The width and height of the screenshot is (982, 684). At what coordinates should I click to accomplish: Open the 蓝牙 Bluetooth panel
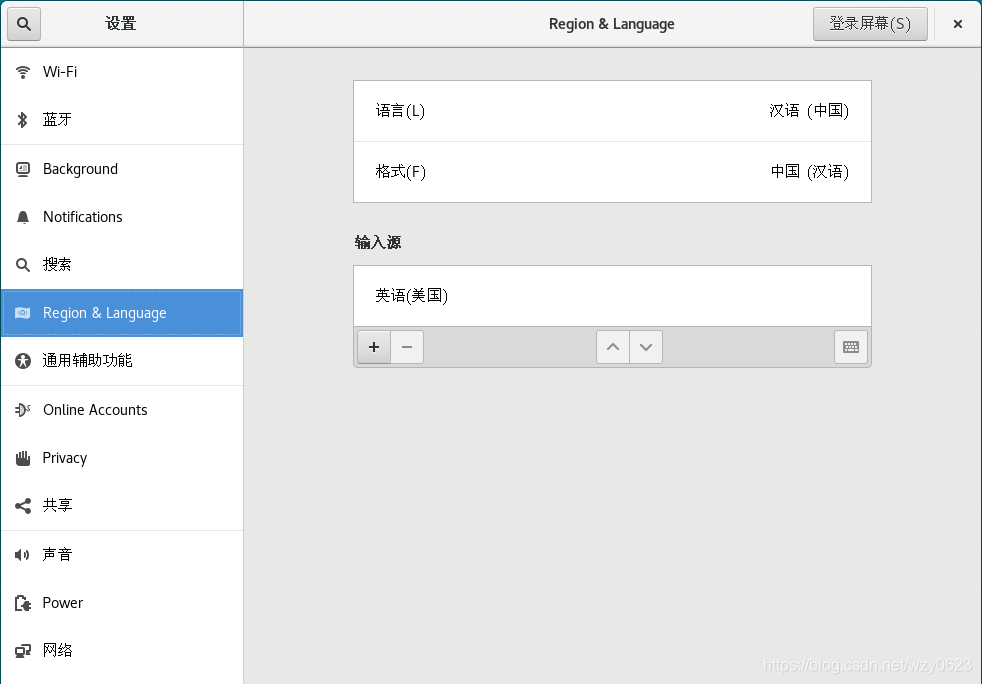click(x=122, y=120)
